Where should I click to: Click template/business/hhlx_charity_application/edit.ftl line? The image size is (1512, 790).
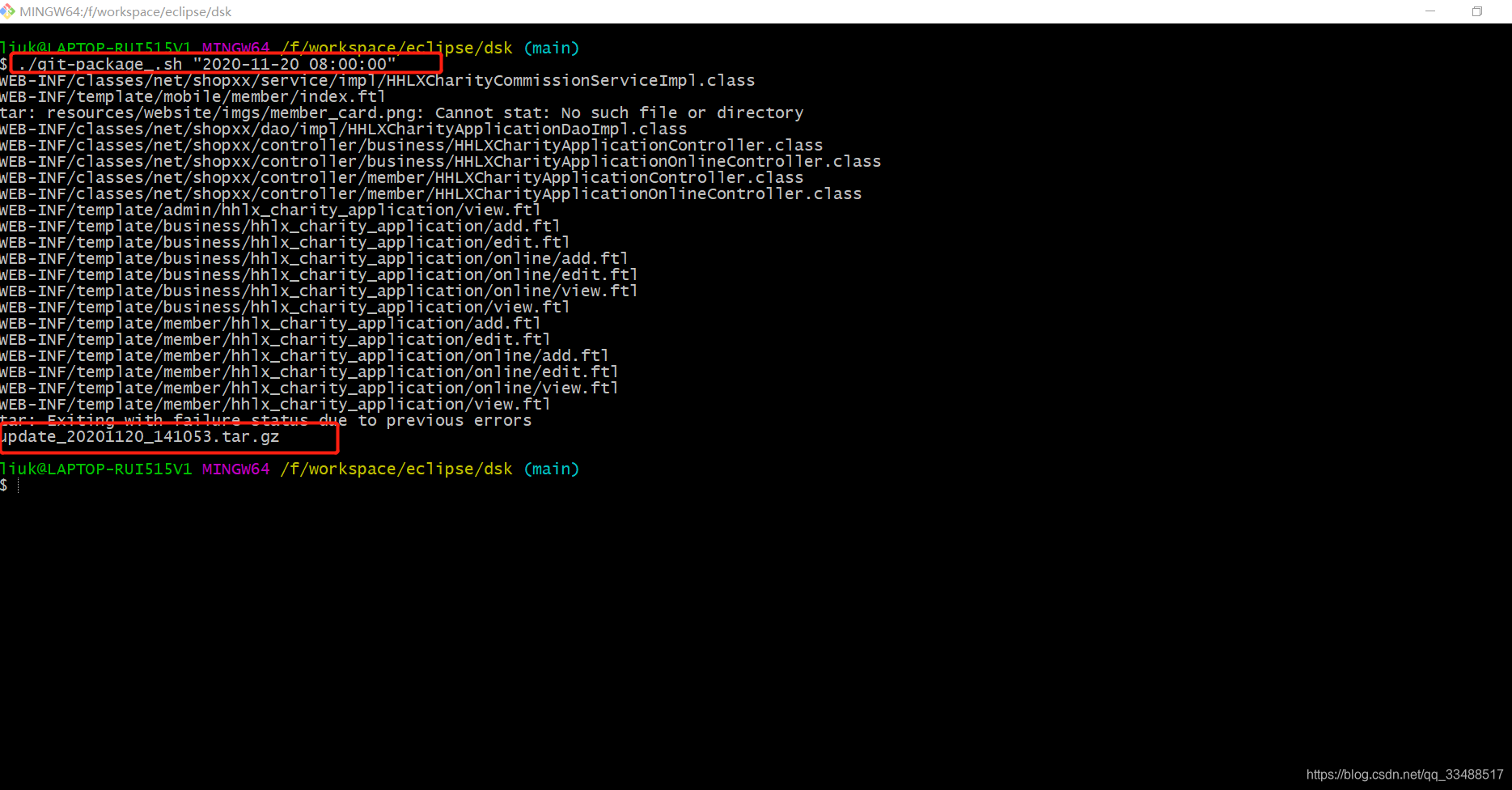coord(285,242)
